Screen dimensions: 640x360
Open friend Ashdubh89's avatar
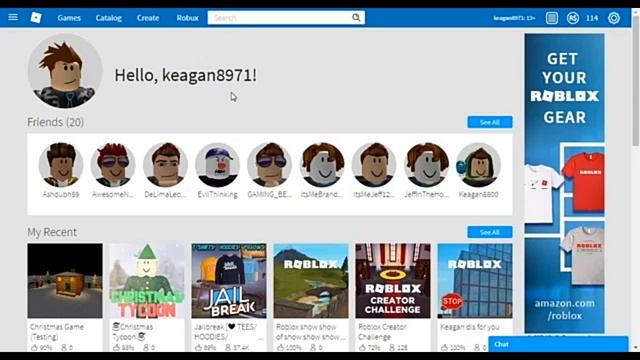(61, 164)
